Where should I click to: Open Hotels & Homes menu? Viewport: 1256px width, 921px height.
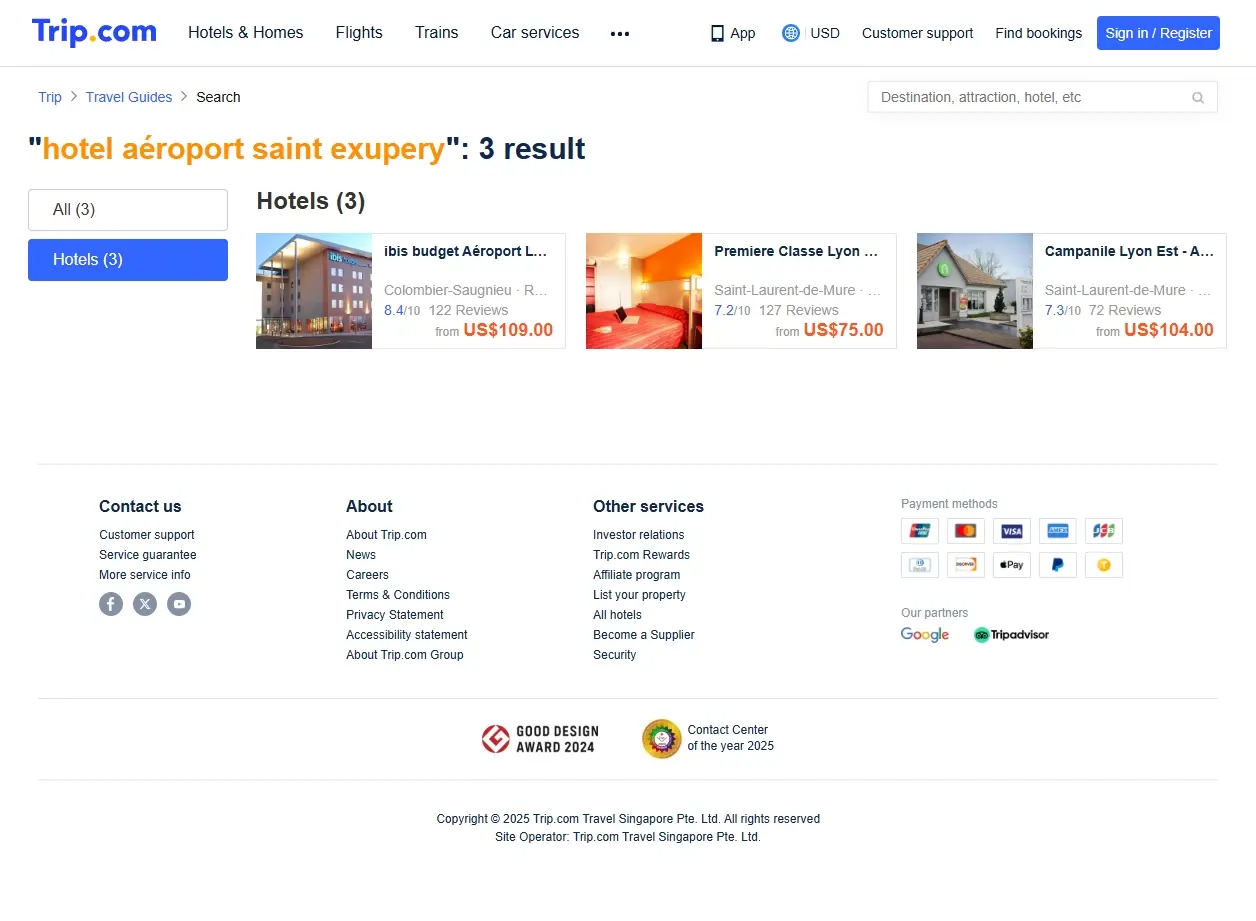[246, 33]
